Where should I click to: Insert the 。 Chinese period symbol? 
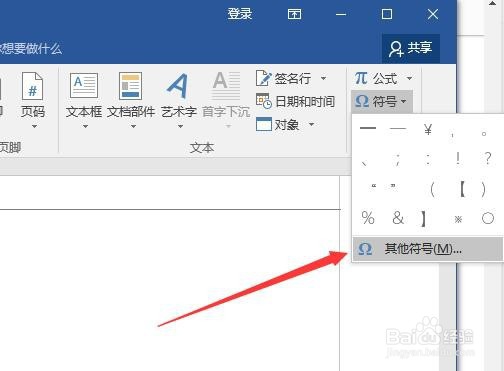tap(484, 134)
